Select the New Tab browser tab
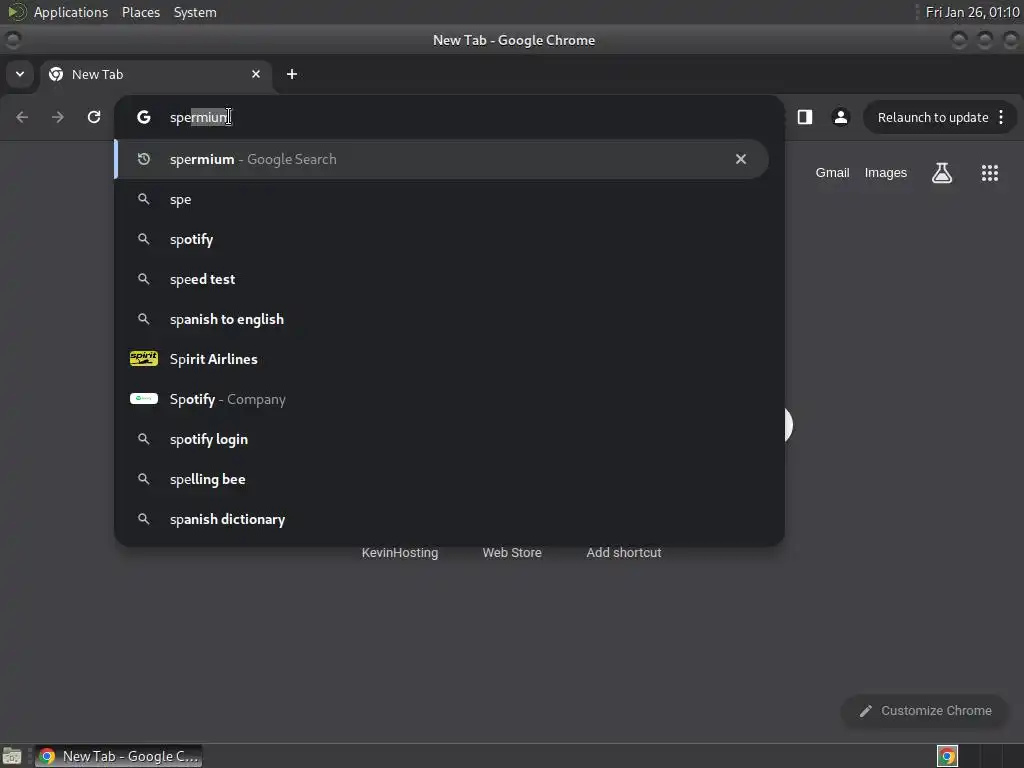The height and width of the screenshot is (768, 1024). (155, 74)
